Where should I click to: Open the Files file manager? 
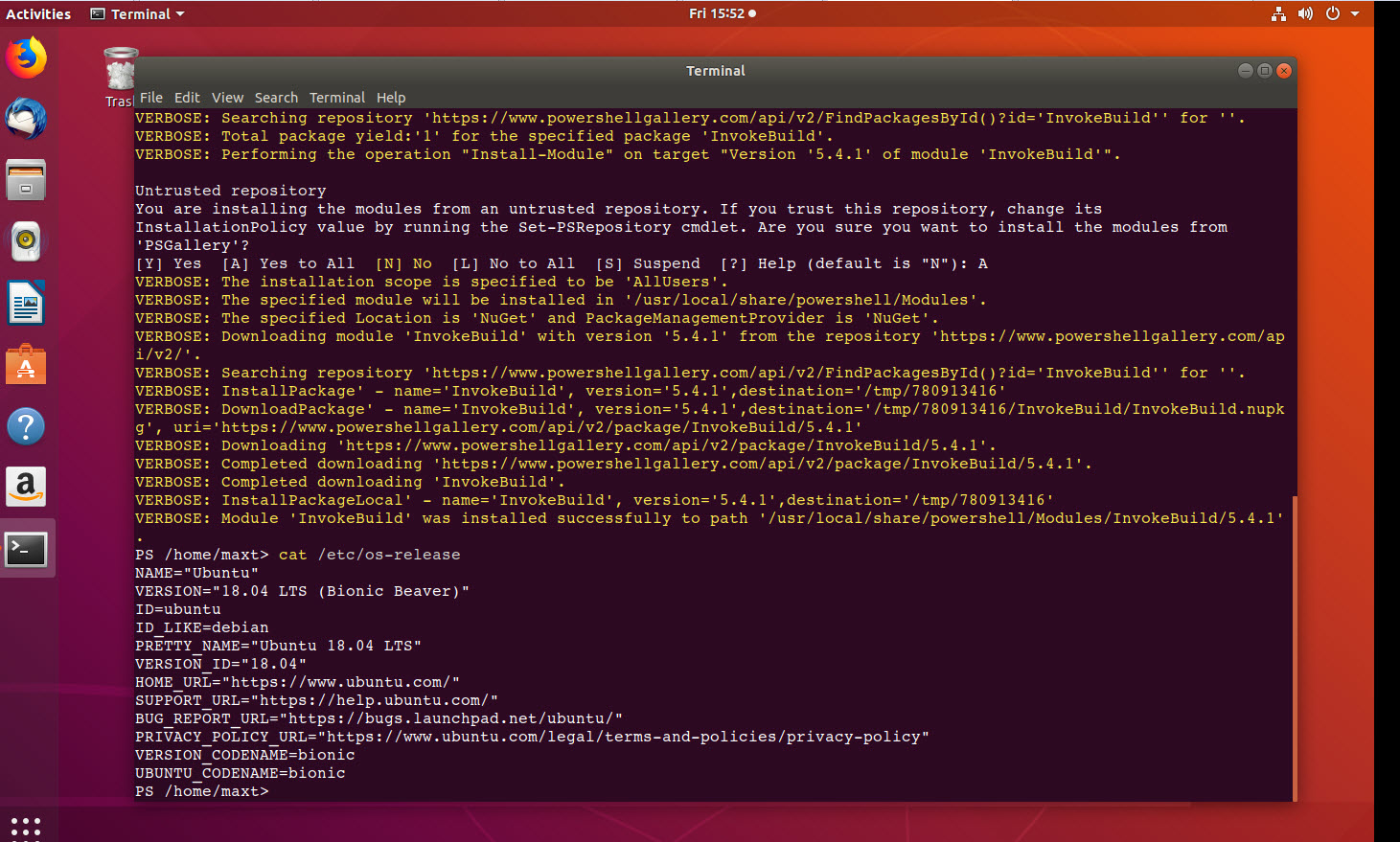[x=26, y=180]
